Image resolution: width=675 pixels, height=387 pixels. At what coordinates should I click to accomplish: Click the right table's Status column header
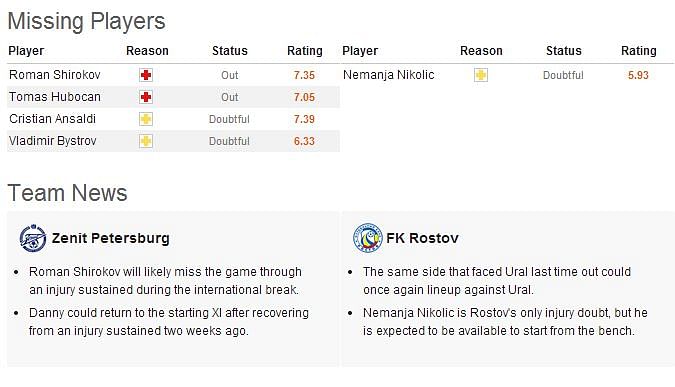pyautogui.click(x=564, y=51)
